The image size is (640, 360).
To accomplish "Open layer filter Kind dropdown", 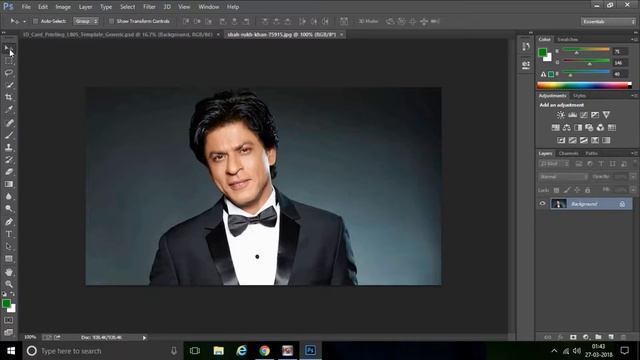I will (x=554, y=164).
